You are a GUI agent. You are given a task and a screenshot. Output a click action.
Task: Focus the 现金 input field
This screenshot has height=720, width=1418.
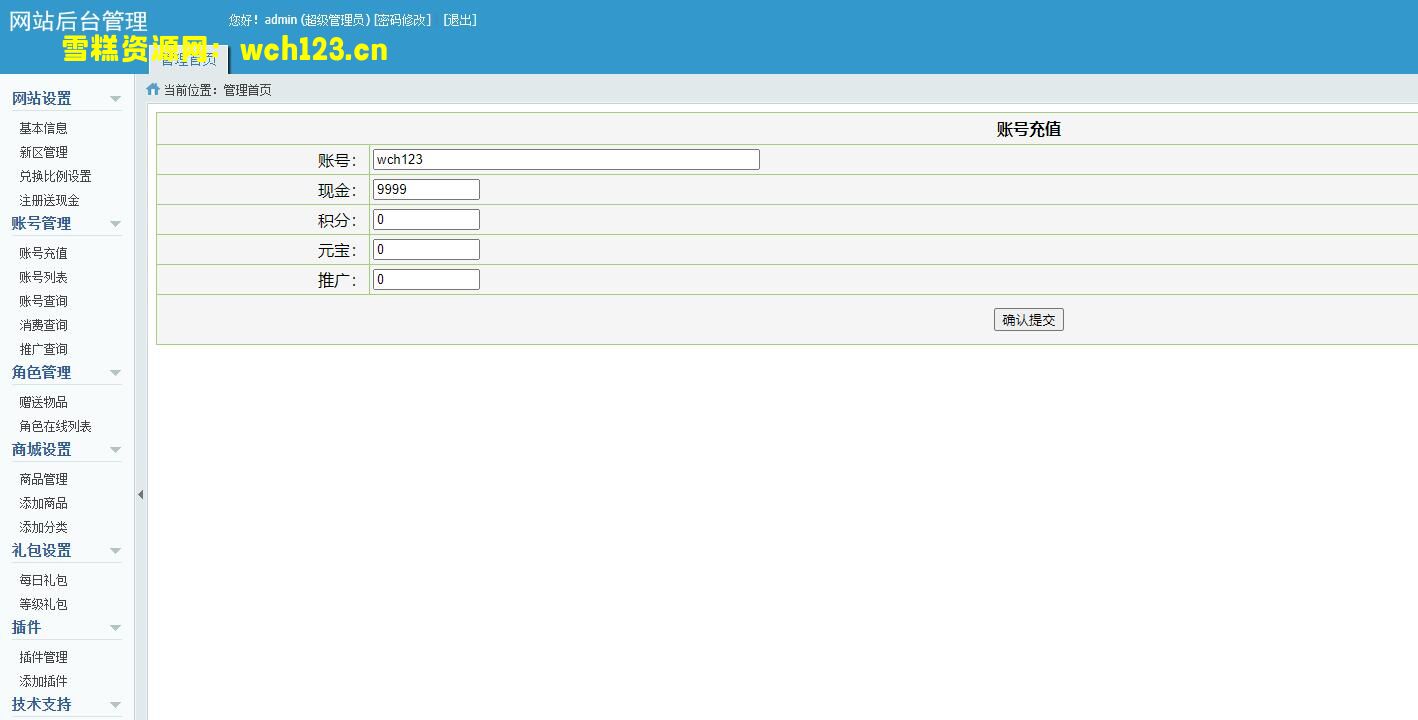[426, 190]
